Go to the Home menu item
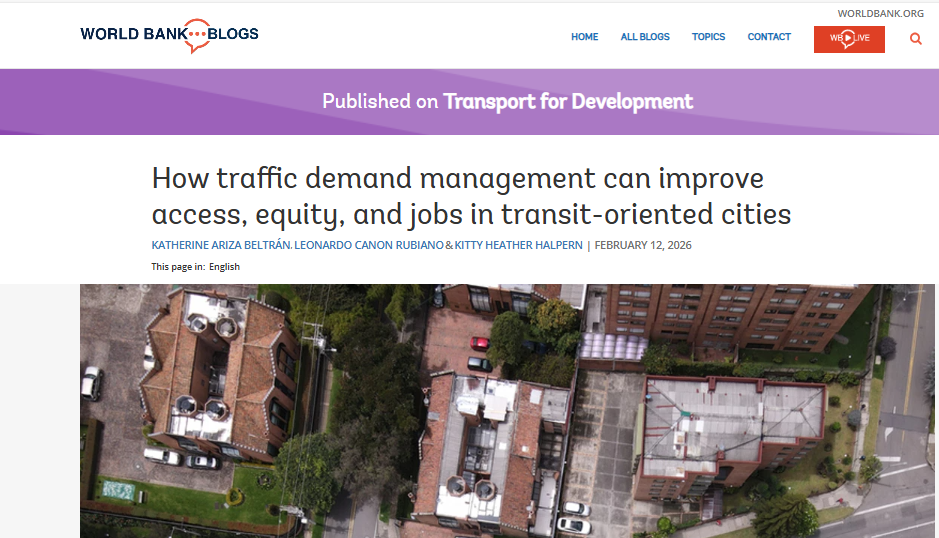This screenshot has height=538, width=939. [x=584, y=37]
